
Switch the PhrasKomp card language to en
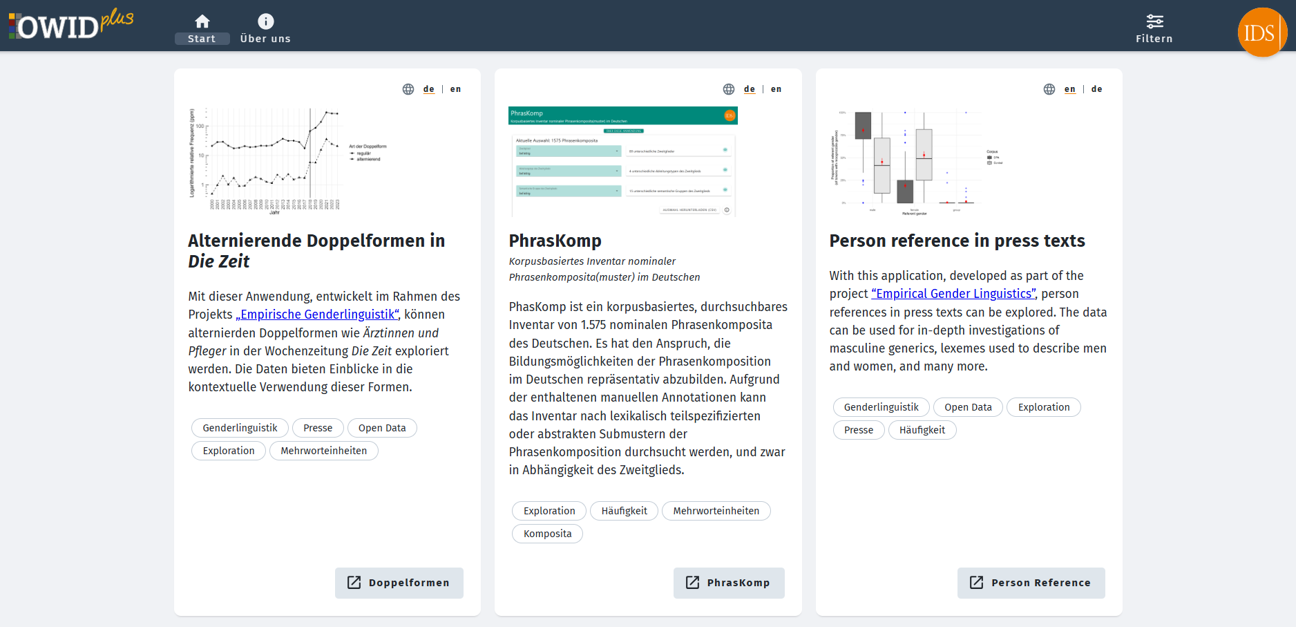pyautogui.click(x=776, y=89)
